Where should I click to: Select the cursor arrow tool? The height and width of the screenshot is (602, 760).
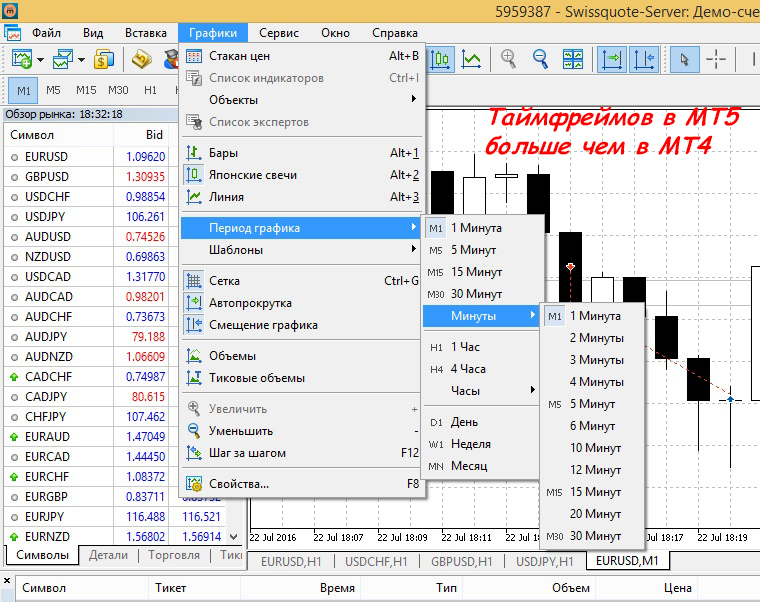[684, 59]
